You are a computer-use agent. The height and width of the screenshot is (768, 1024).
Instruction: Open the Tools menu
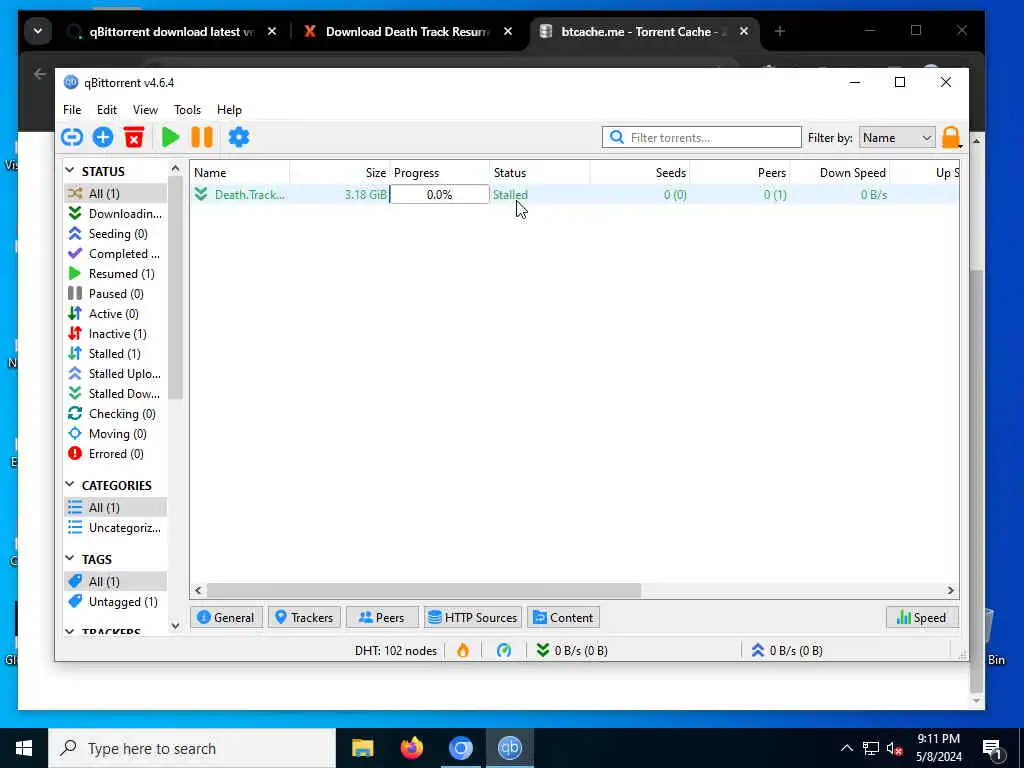[187, 110]
